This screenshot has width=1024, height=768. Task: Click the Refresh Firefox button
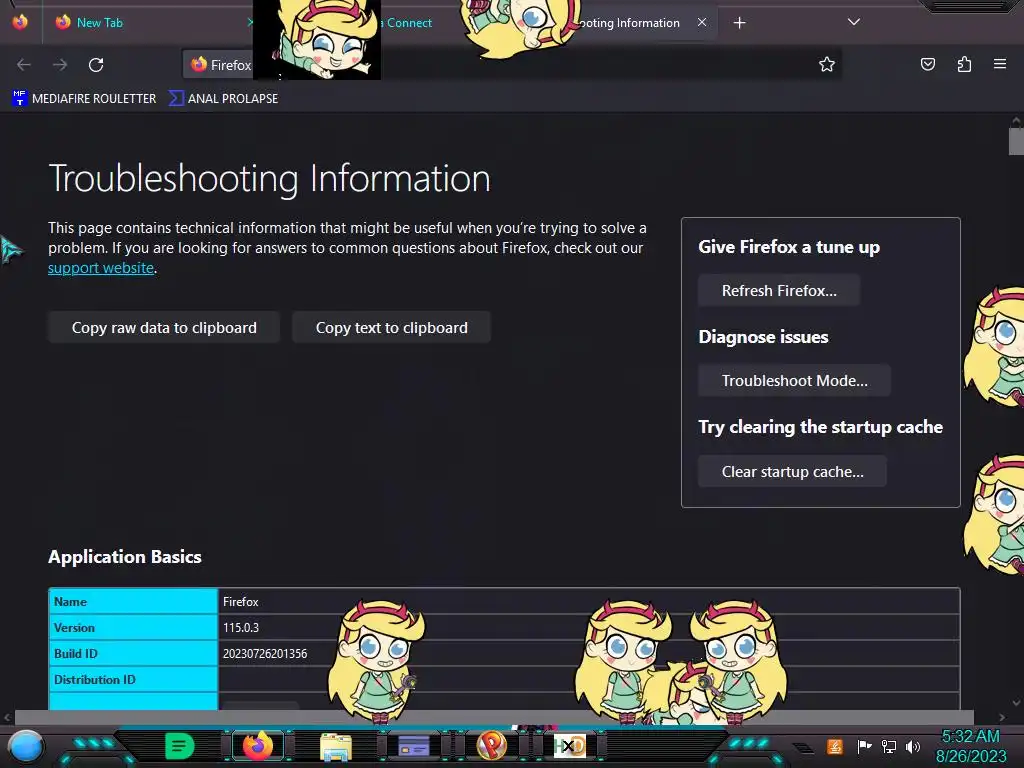[x=779, y=291]
